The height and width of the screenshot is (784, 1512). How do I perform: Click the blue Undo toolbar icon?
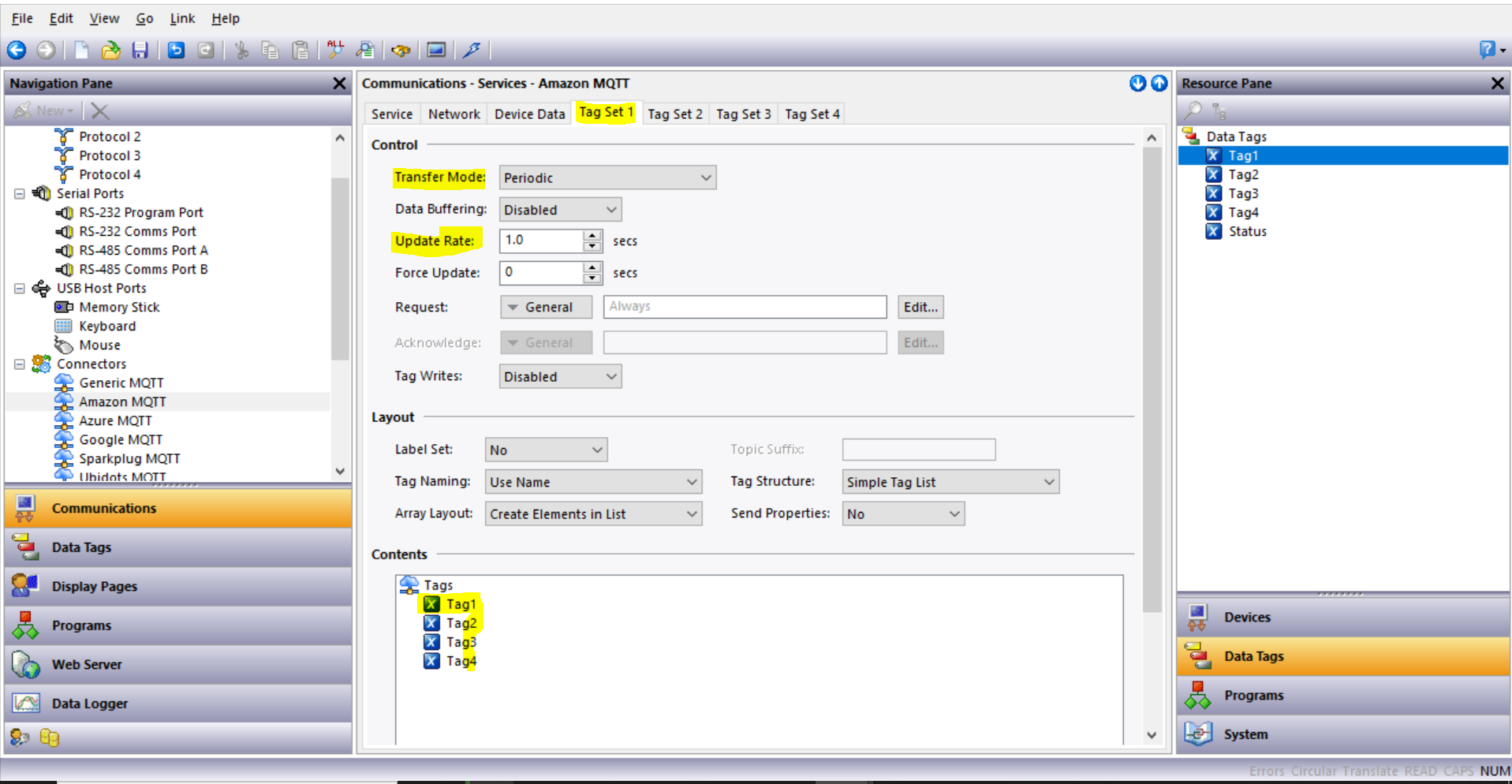tap(176, 50)
